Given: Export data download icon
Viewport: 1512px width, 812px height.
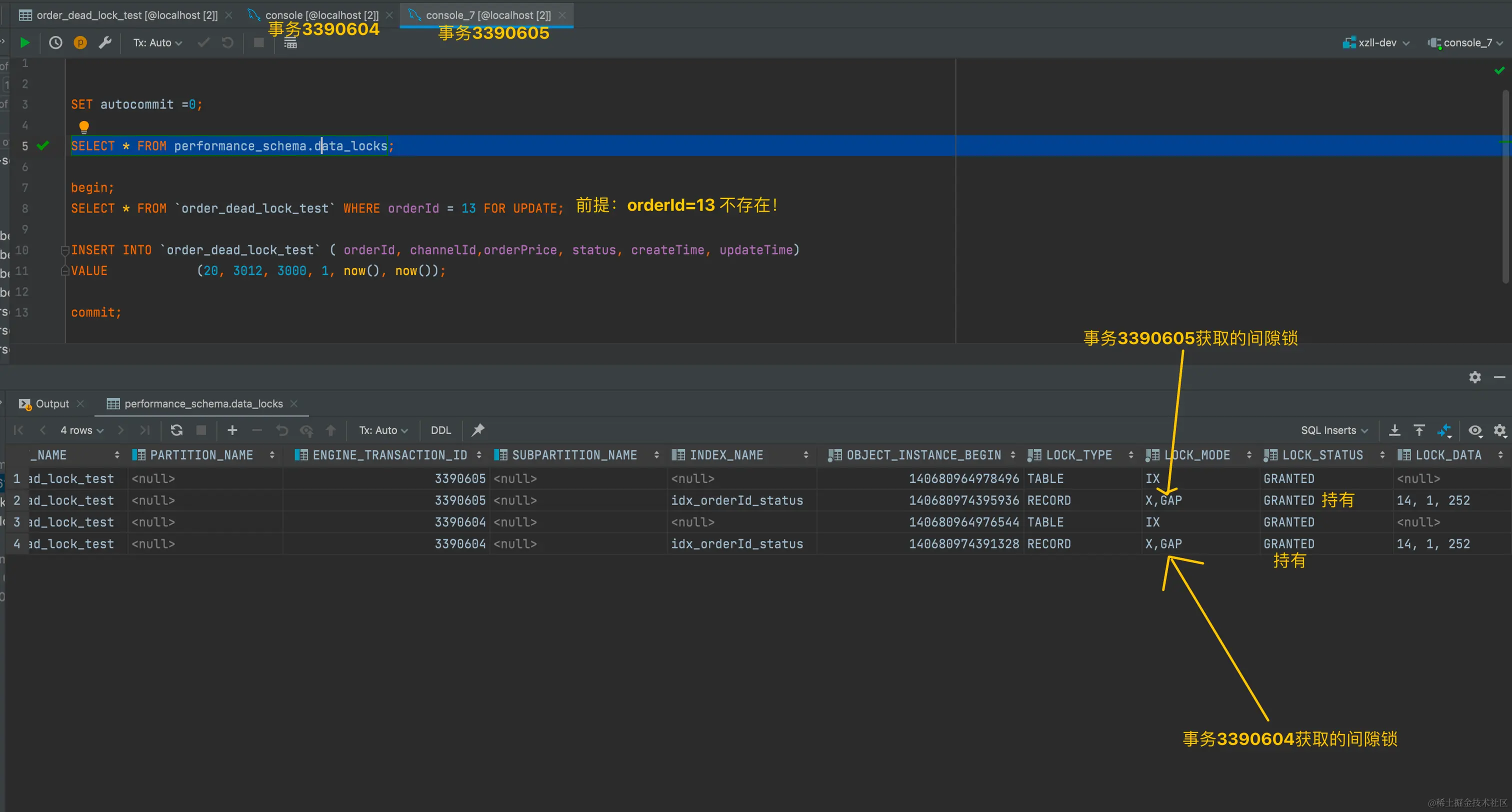Looking at the screenshot, I should click(1394, 430).
